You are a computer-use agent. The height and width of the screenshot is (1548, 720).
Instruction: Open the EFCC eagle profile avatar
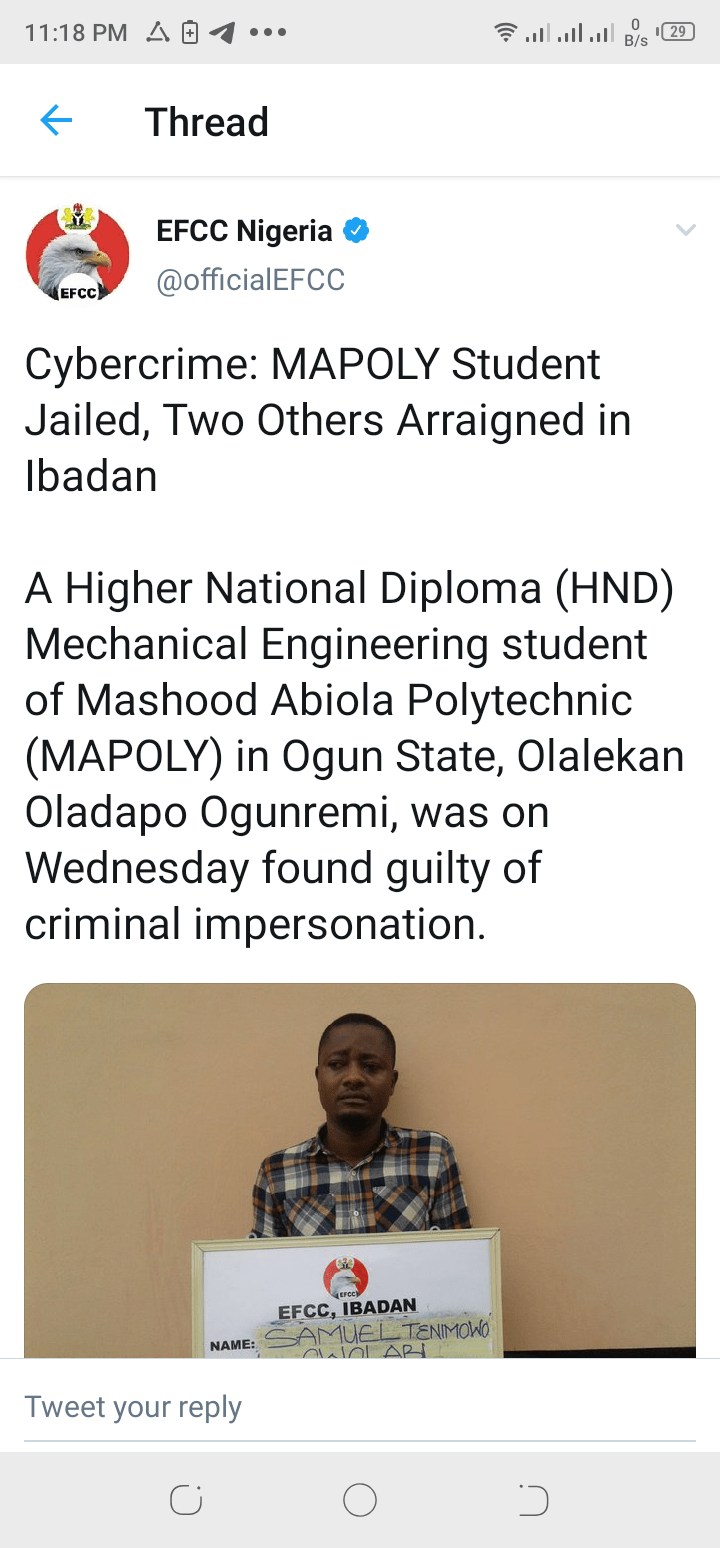(78, 253)
